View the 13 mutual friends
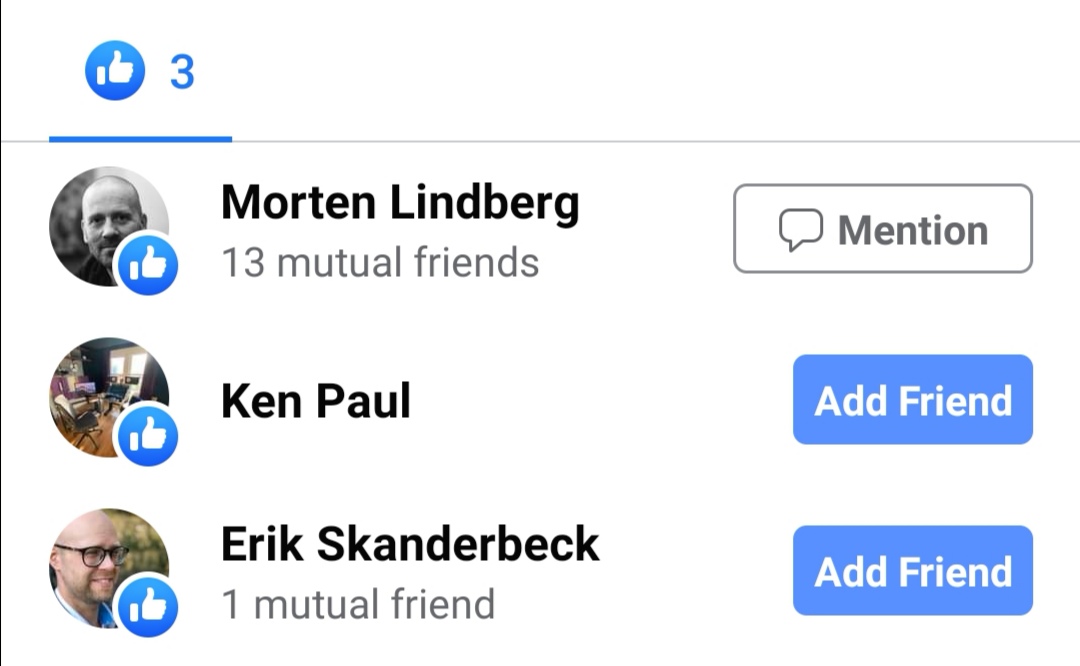 (x=380, y=262)
